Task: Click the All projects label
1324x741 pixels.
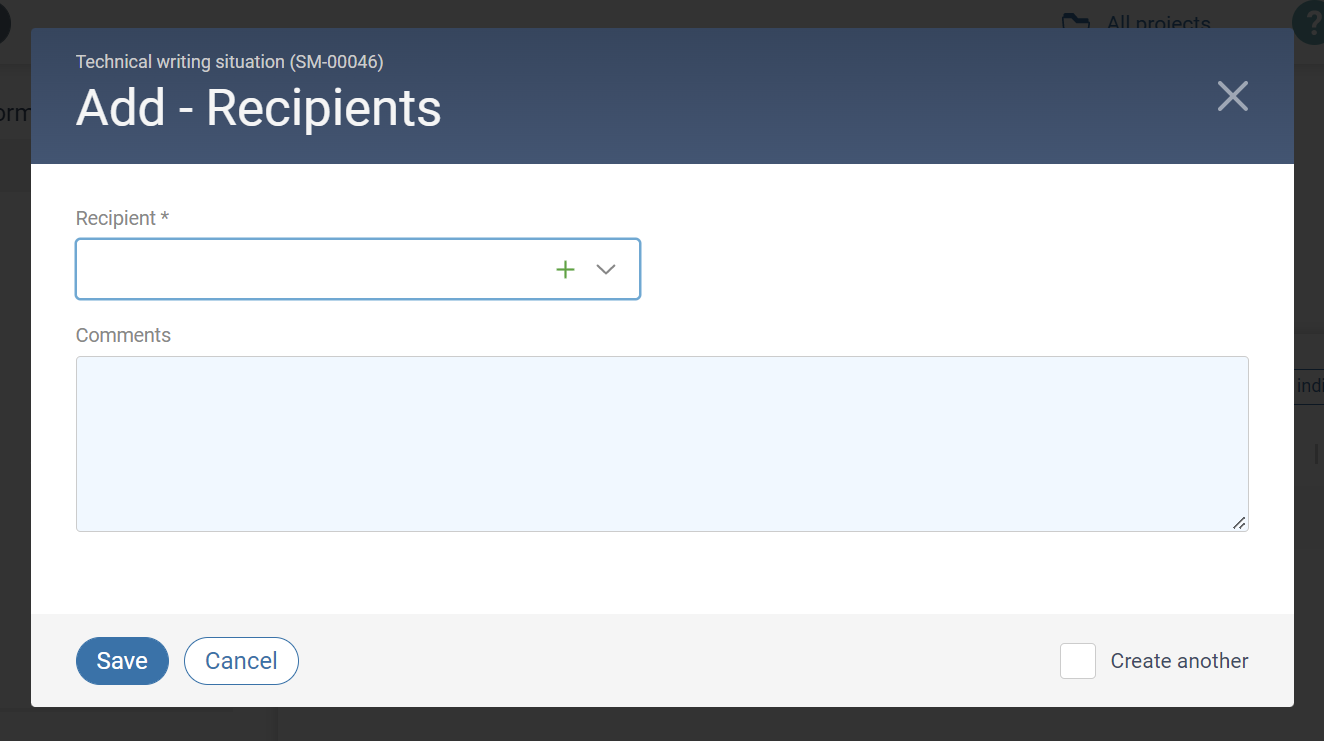Action: coord(1157,23)
